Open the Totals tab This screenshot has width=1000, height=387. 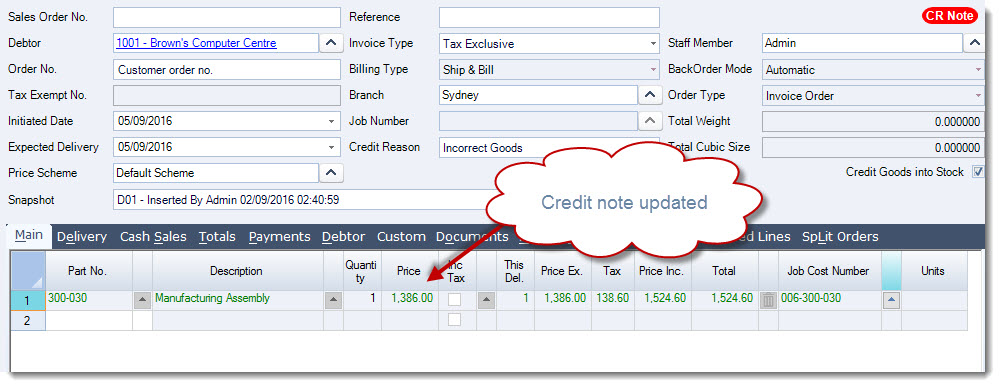217,237
